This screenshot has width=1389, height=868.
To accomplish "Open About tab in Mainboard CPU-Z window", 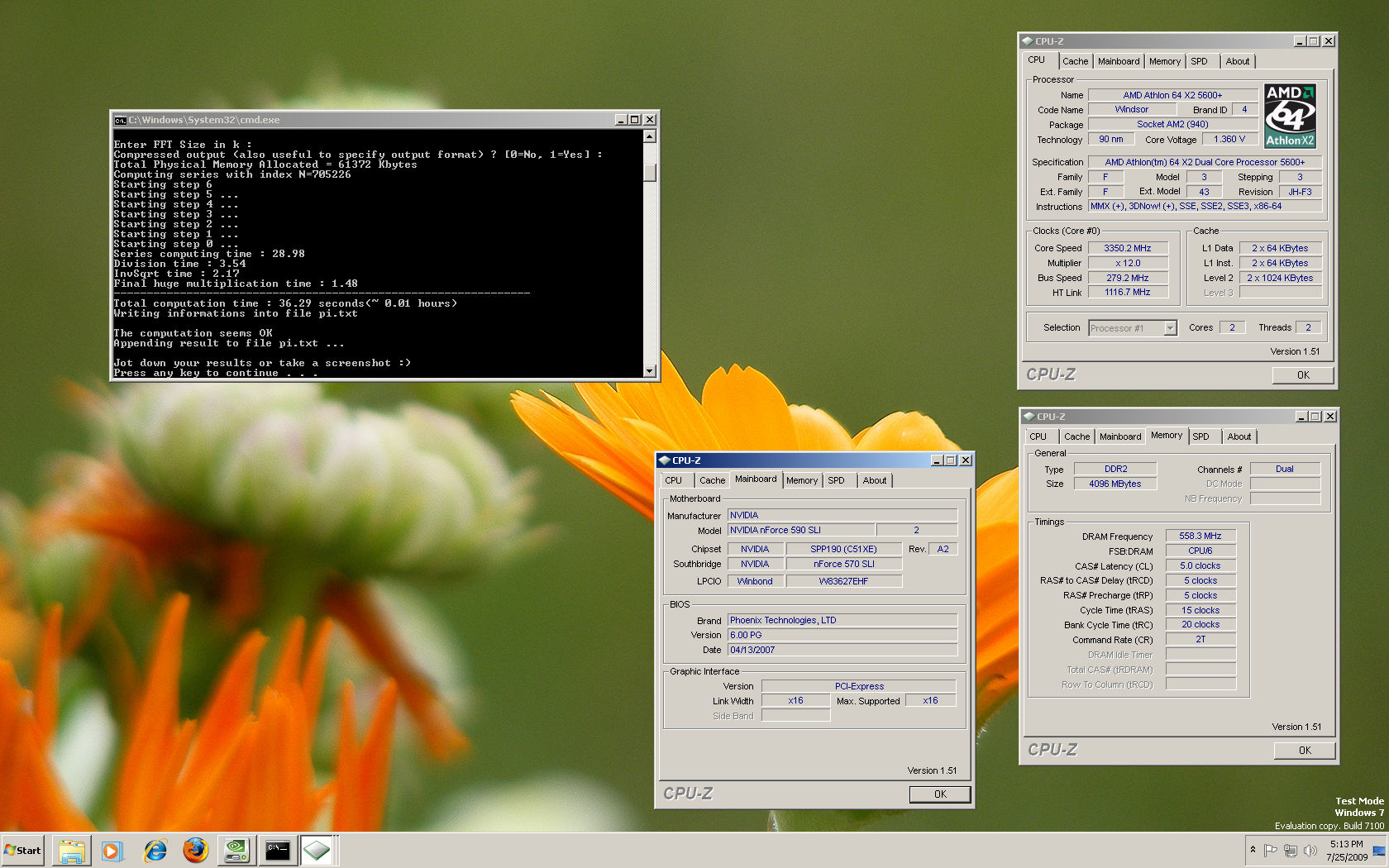I will point(875,480).
